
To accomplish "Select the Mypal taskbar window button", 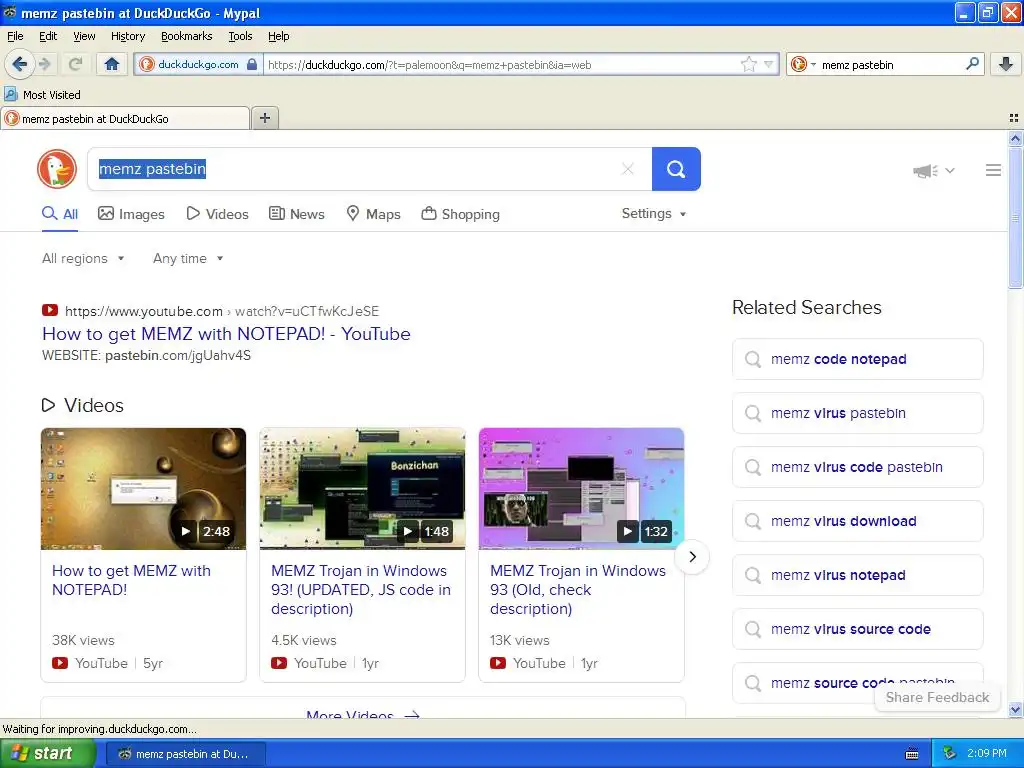I will pos(185,754).
